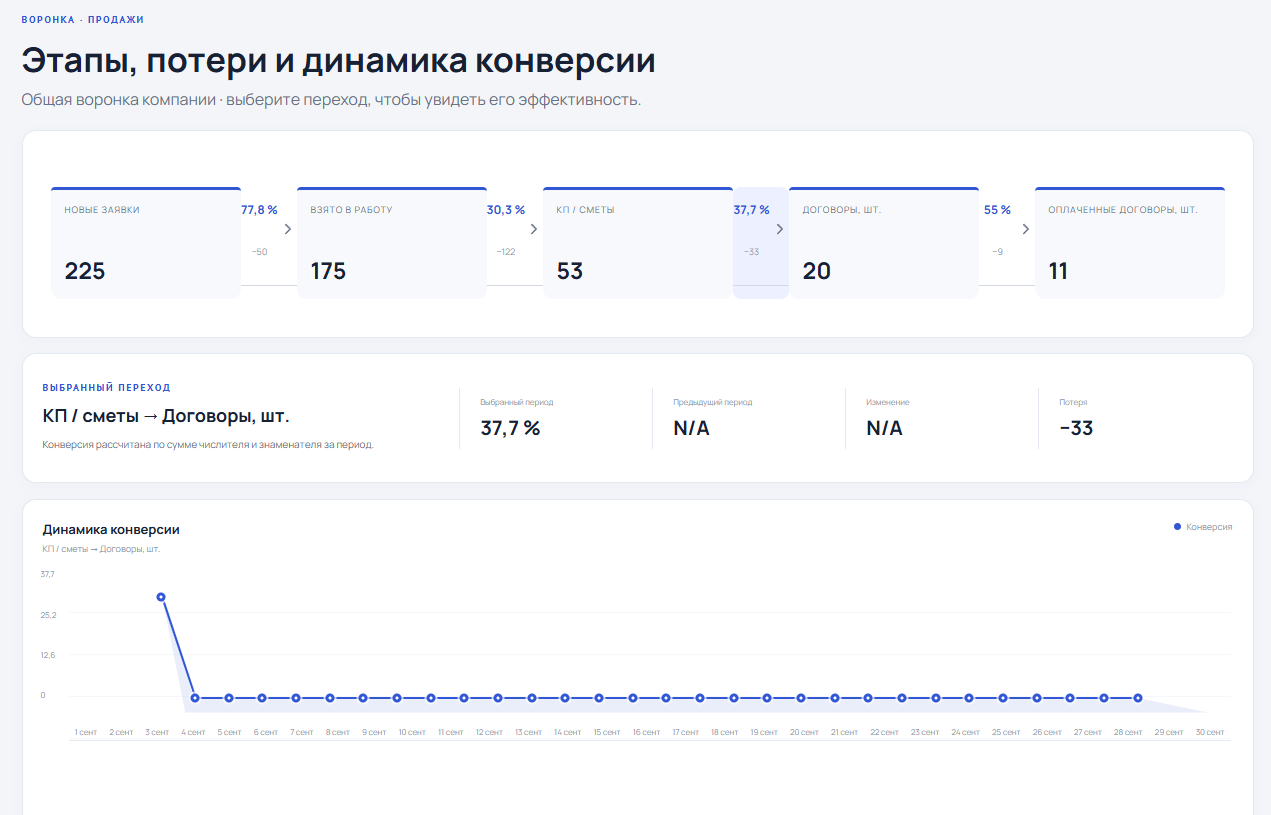Viewport: 1271px width, 815px height.
Task: Open the КП / сметы stage card
Action: click(638, 243)
